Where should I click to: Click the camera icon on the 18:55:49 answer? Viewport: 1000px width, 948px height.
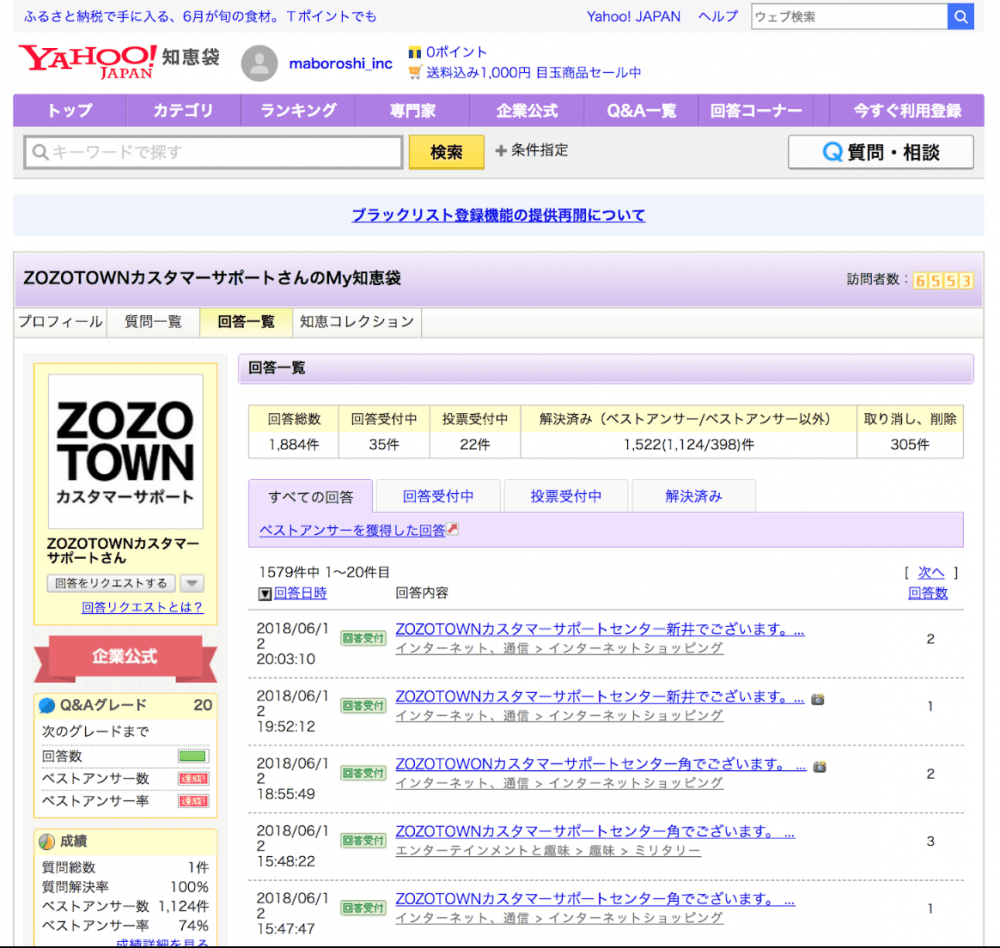[820, 767]
